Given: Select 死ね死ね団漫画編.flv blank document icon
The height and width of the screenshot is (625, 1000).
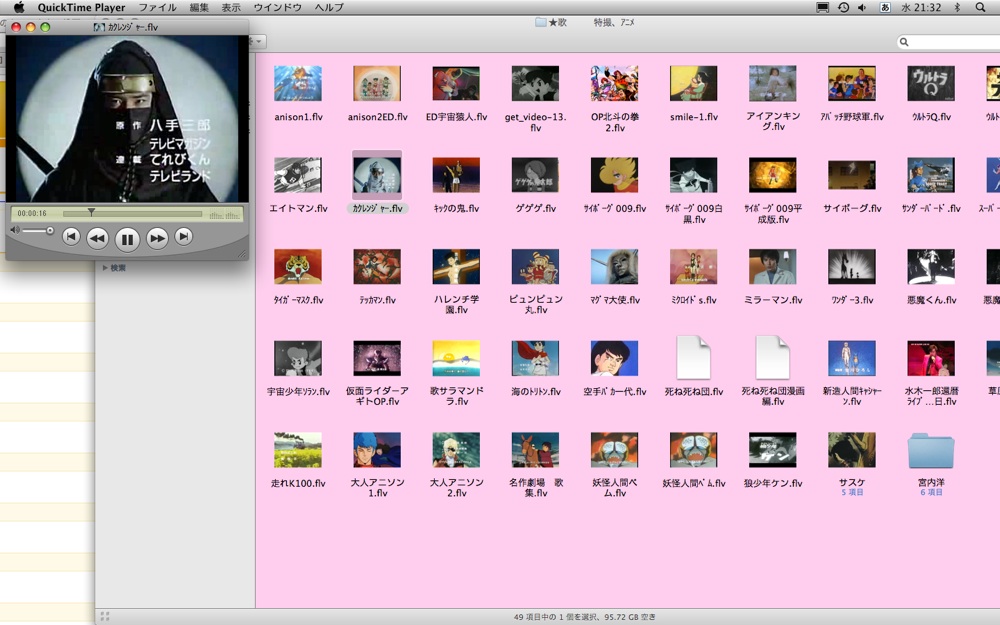Looking at the screenshot, I should [x=772, y=358].
